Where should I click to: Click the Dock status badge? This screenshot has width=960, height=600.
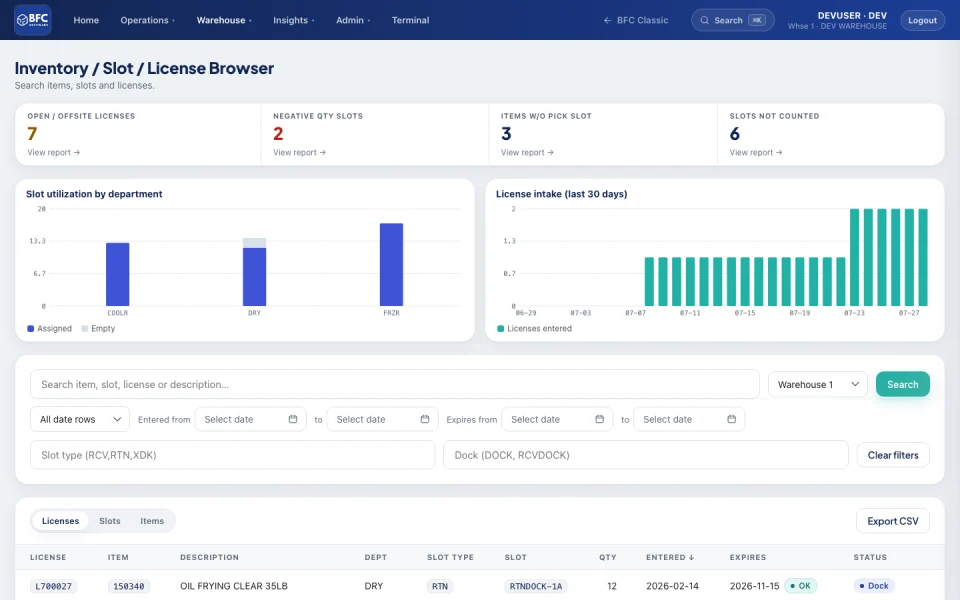874,586
